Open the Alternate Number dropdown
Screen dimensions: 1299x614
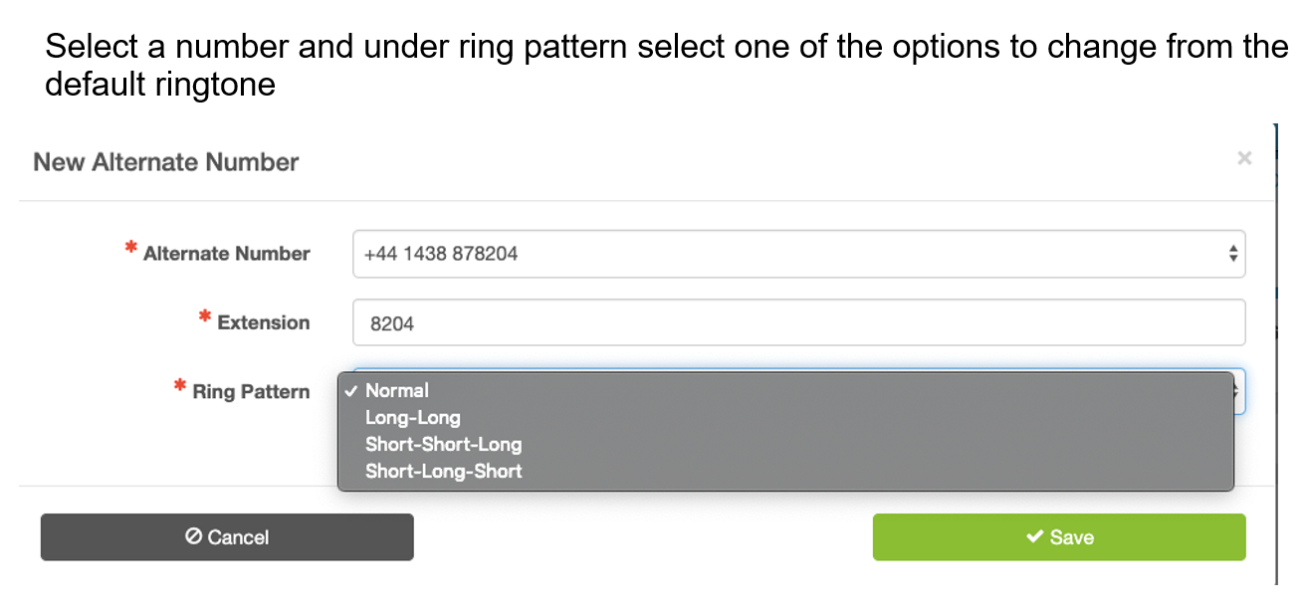(797, 254)
